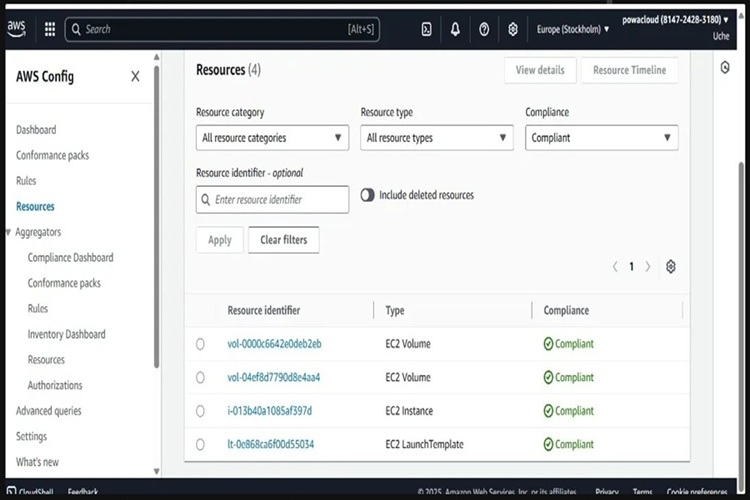This screenshot has width=750, height=500.
Task: Click Clear filters button
Action: point(284,240)
